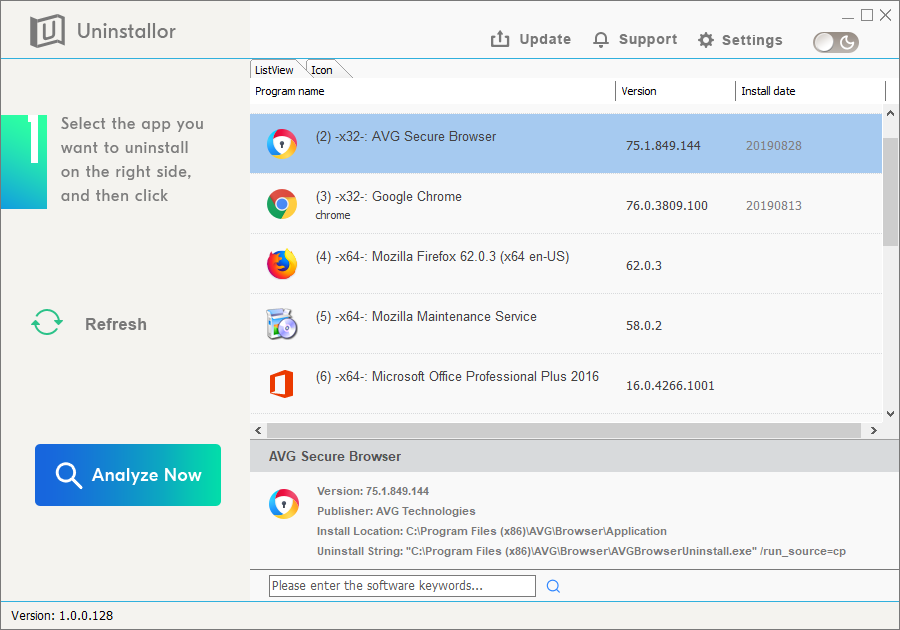Click the Install Location path text

pos(492,531)
